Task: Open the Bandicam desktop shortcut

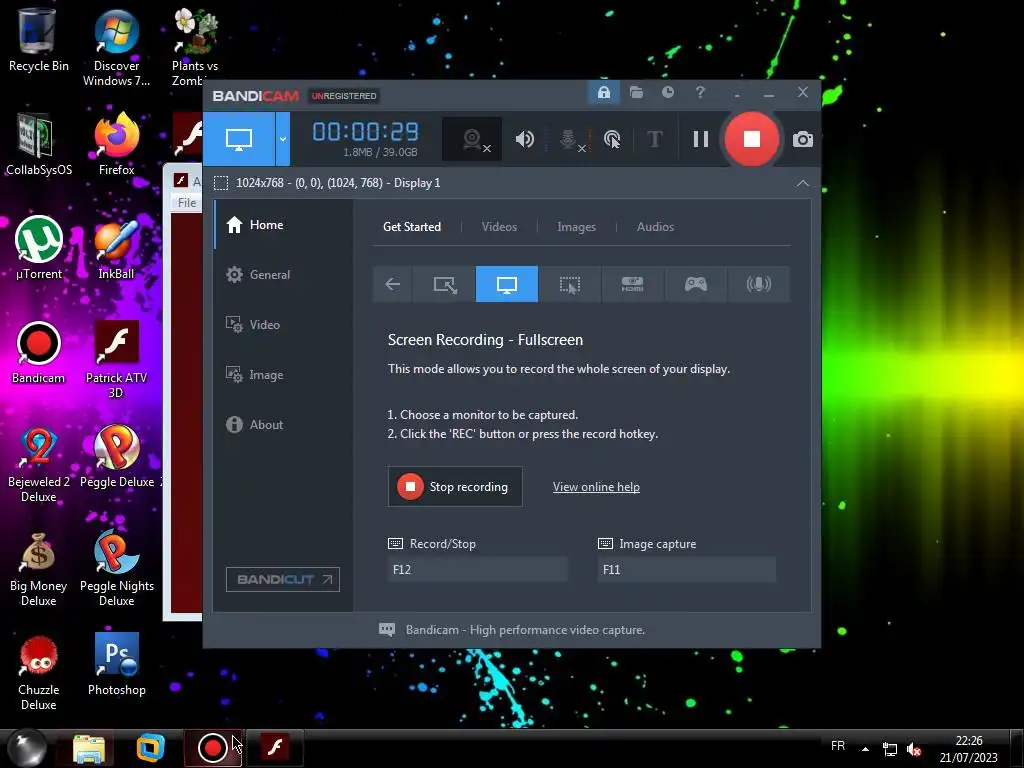Action: 39,353
